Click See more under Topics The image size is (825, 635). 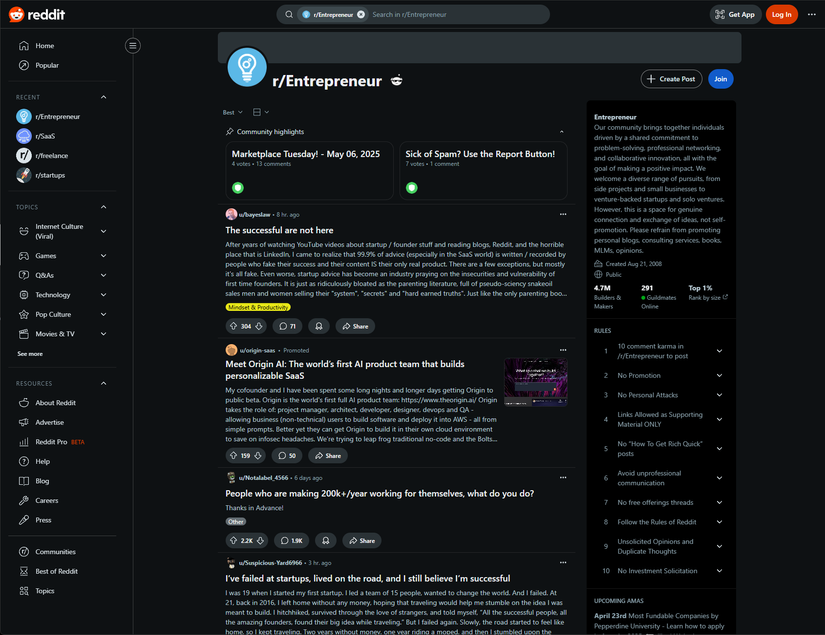coord(30,354)
